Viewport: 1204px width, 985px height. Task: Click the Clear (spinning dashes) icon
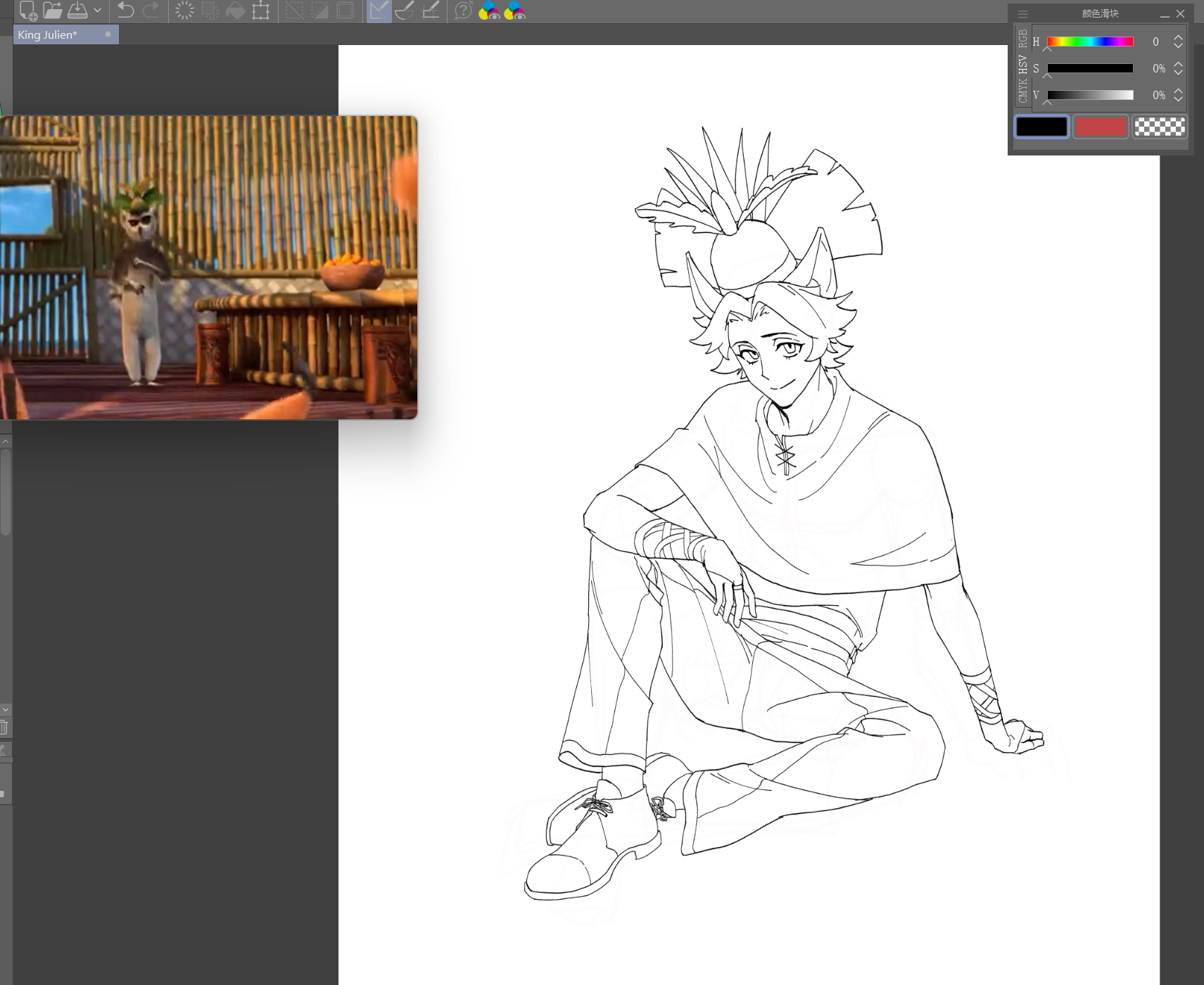[x=184, y=11]
